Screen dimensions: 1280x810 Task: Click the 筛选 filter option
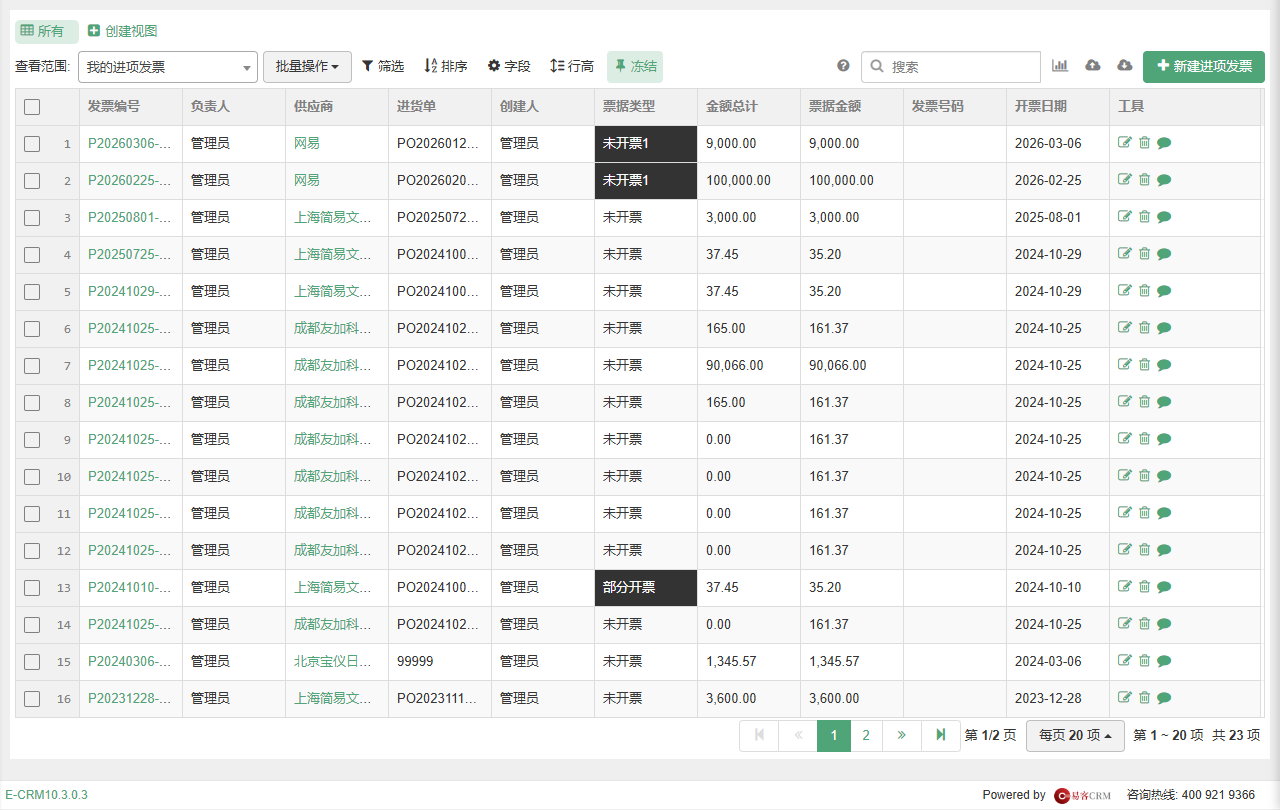383,66
